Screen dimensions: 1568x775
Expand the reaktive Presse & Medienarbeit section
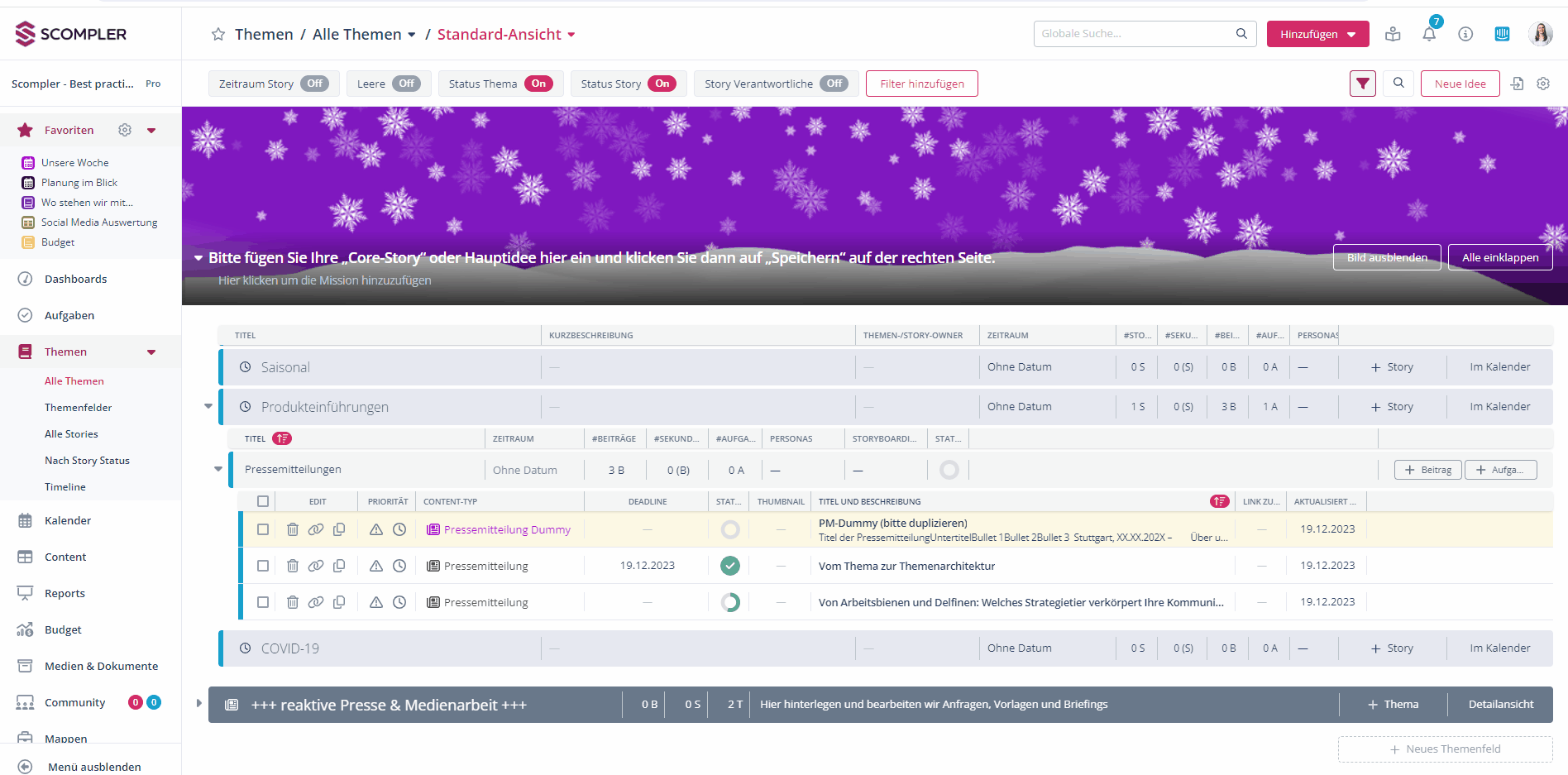(198, 704)
